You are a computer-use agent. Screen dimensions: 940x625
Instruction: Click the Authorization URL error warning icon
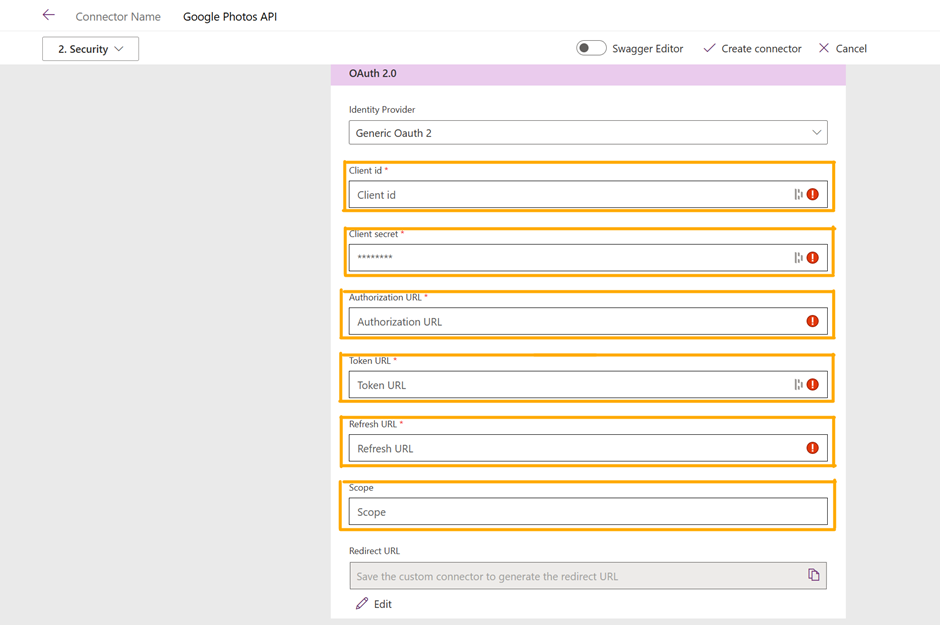812,321
